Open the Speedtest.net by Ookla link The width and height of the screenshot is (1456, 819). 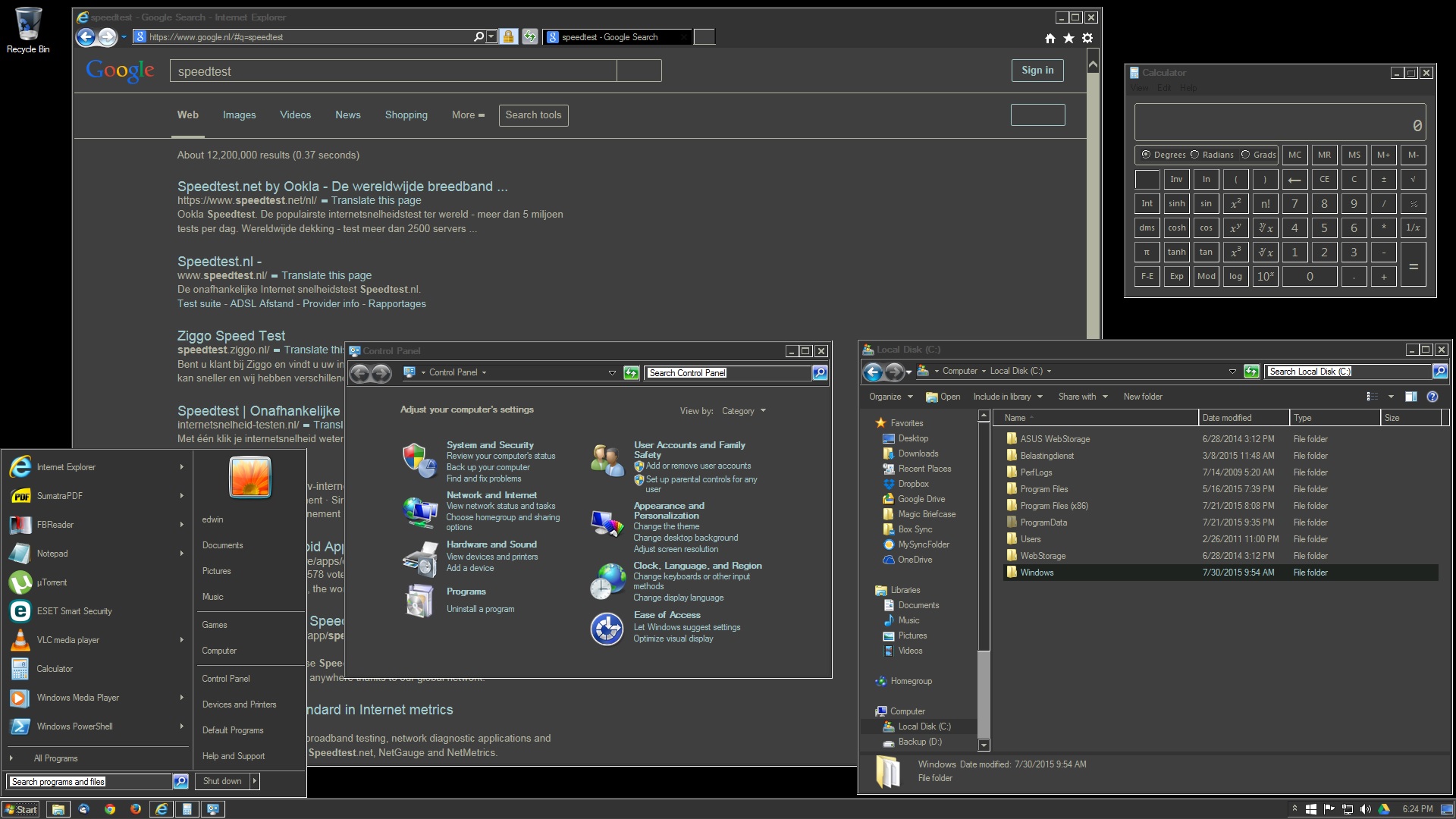click(x=341, y=186)
